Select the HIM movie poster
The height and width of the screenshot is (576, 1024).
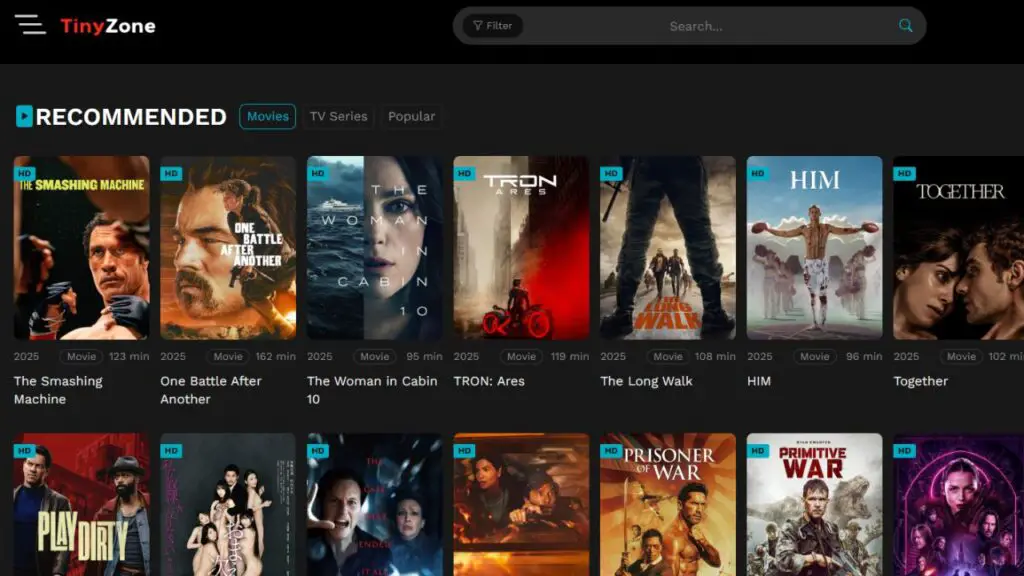pyautogui.click(x=814, y=250)
